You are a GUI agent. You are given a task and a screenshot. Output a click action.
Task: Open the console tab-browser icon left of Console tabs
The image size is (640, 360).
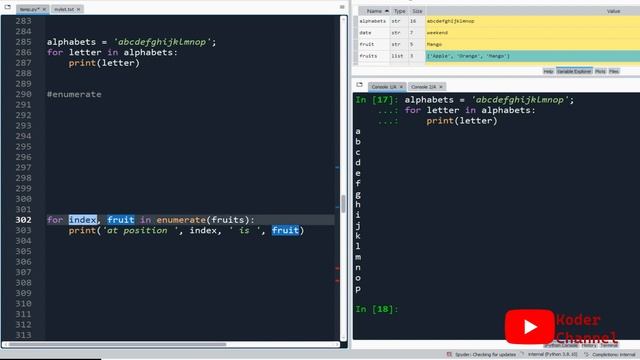click(x=360, y=85)
